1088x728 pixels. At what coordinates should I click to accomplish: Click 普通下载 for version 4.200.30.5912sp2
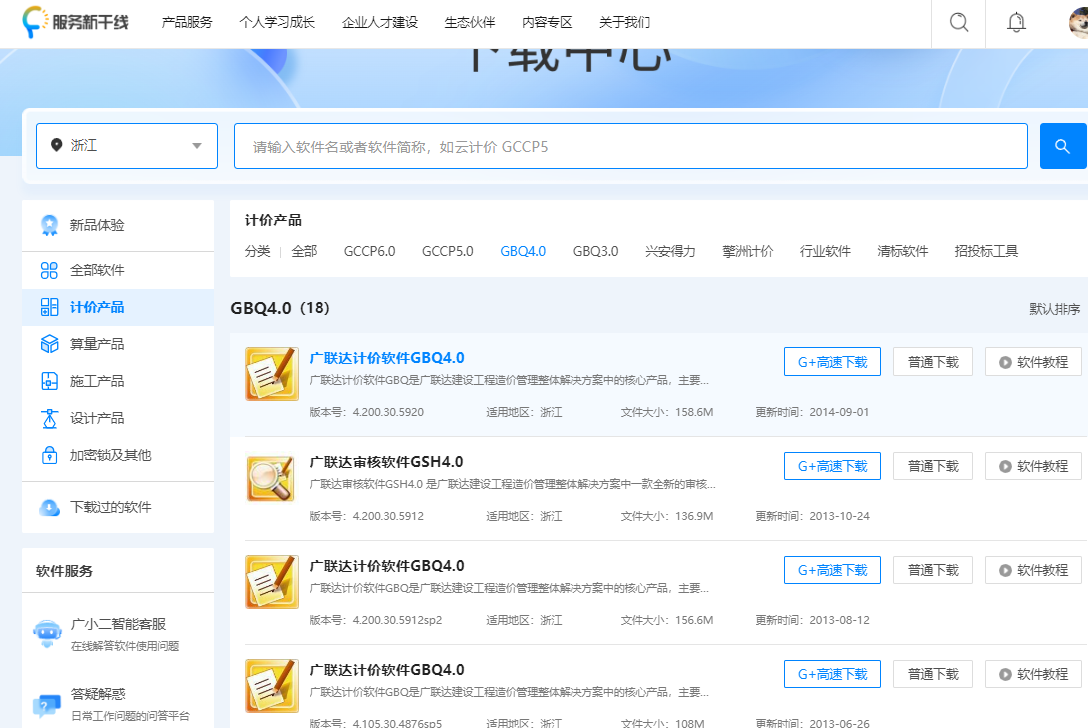click(x=933, y=570)
